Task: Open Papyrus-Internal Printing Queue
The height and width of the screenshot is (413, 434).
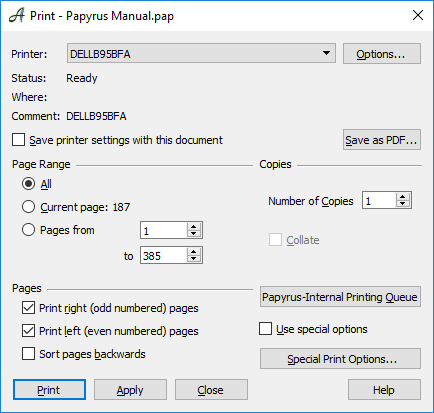Action: coord(340,297)
